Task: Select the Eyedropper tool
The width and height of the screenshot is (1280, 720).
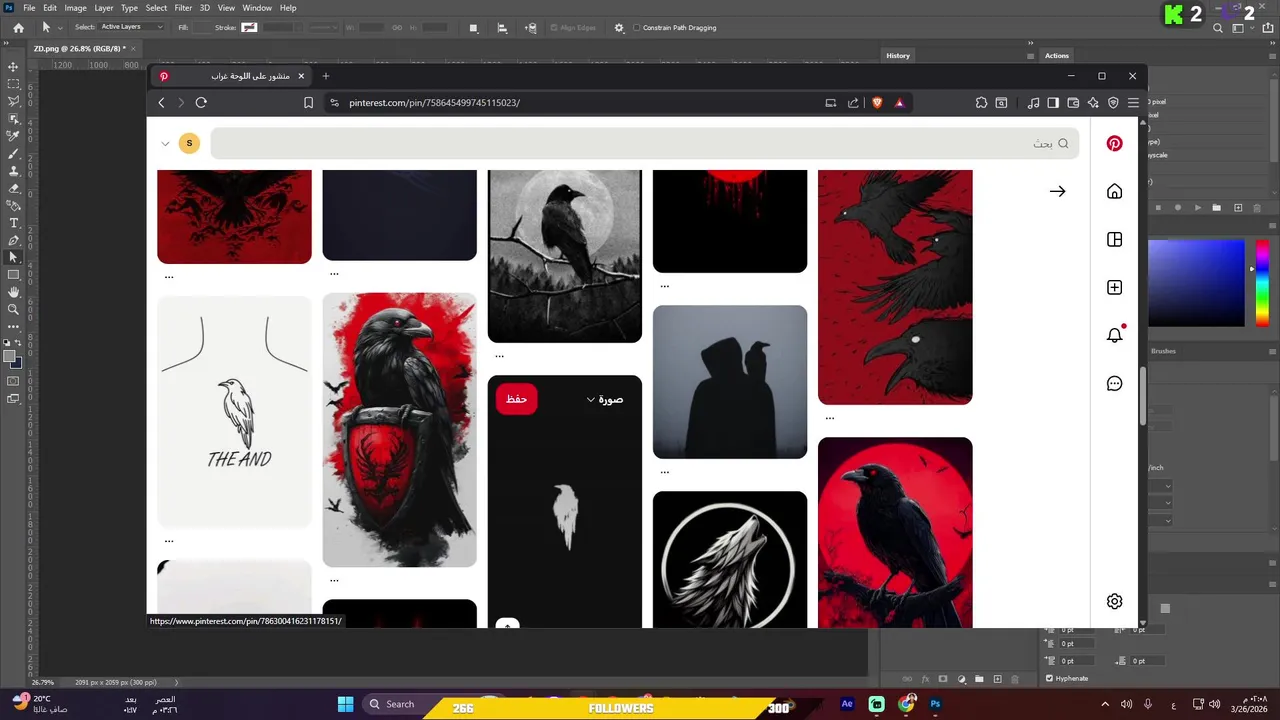Action: [13, 136]
